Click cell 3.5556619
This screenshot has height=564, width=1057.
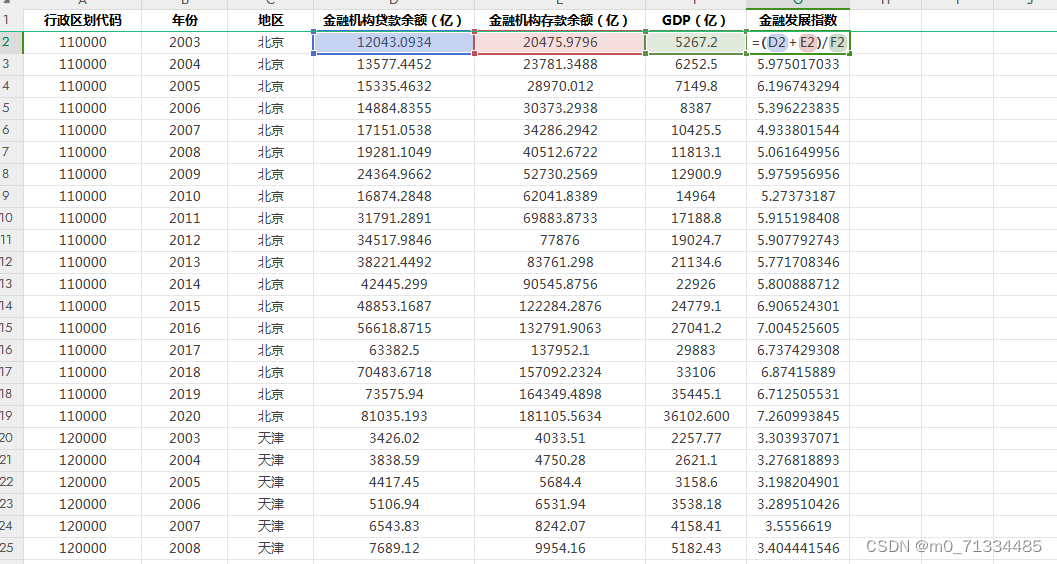pyautogui.click(x=798, y=526)
